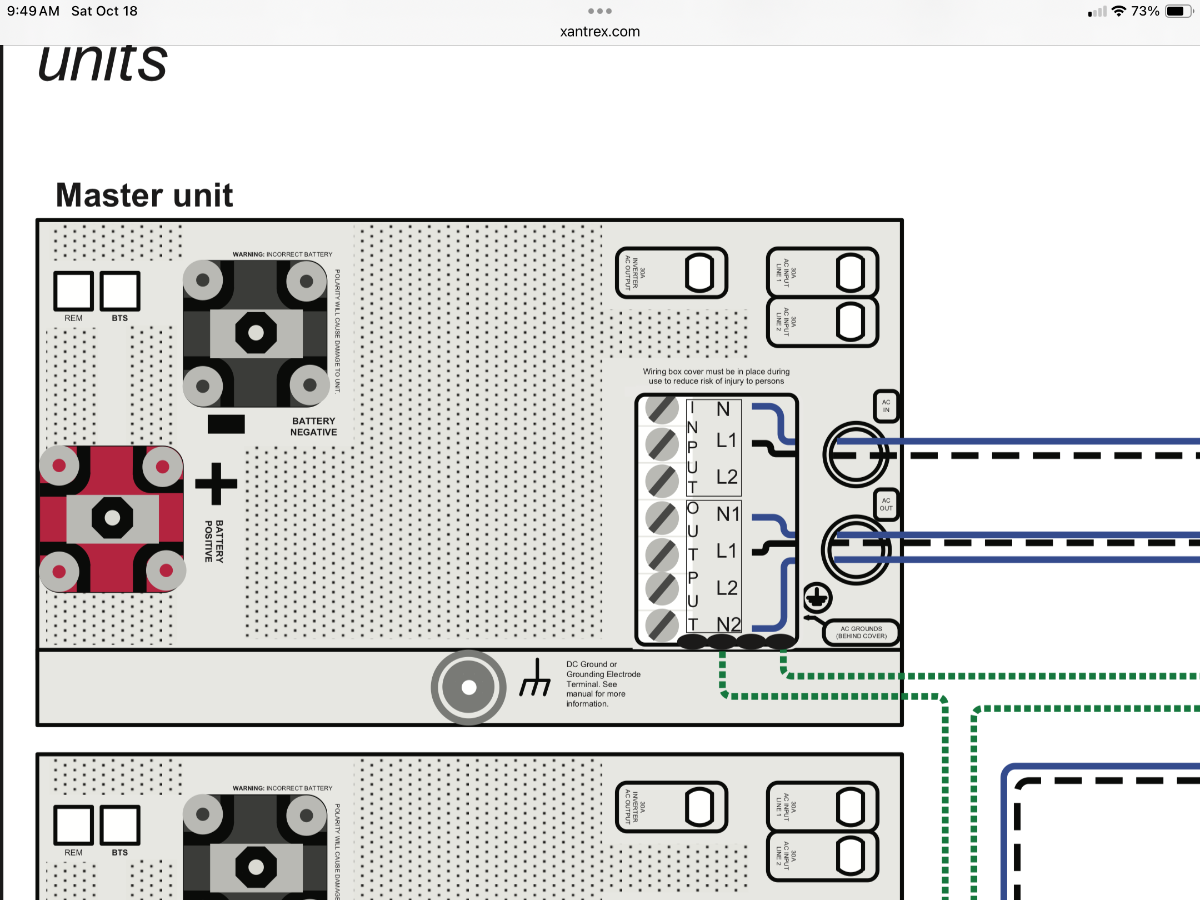
Task: Click the Battery Negative terminal block on Master unit
Action: coord(256,333)
